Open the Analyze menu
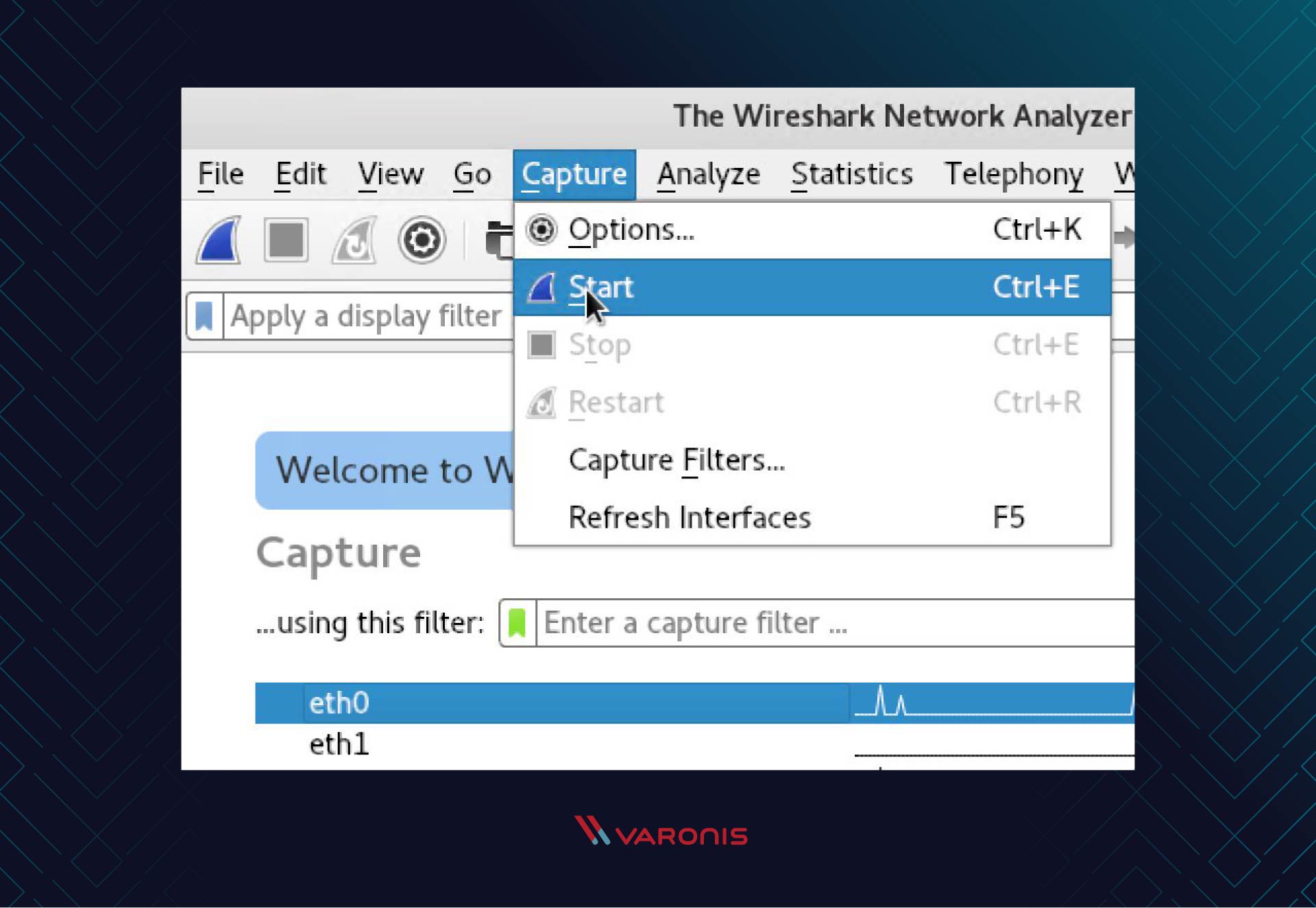Image resolution: width=1316 pixels, height=908 pixels. click(709, 174)
